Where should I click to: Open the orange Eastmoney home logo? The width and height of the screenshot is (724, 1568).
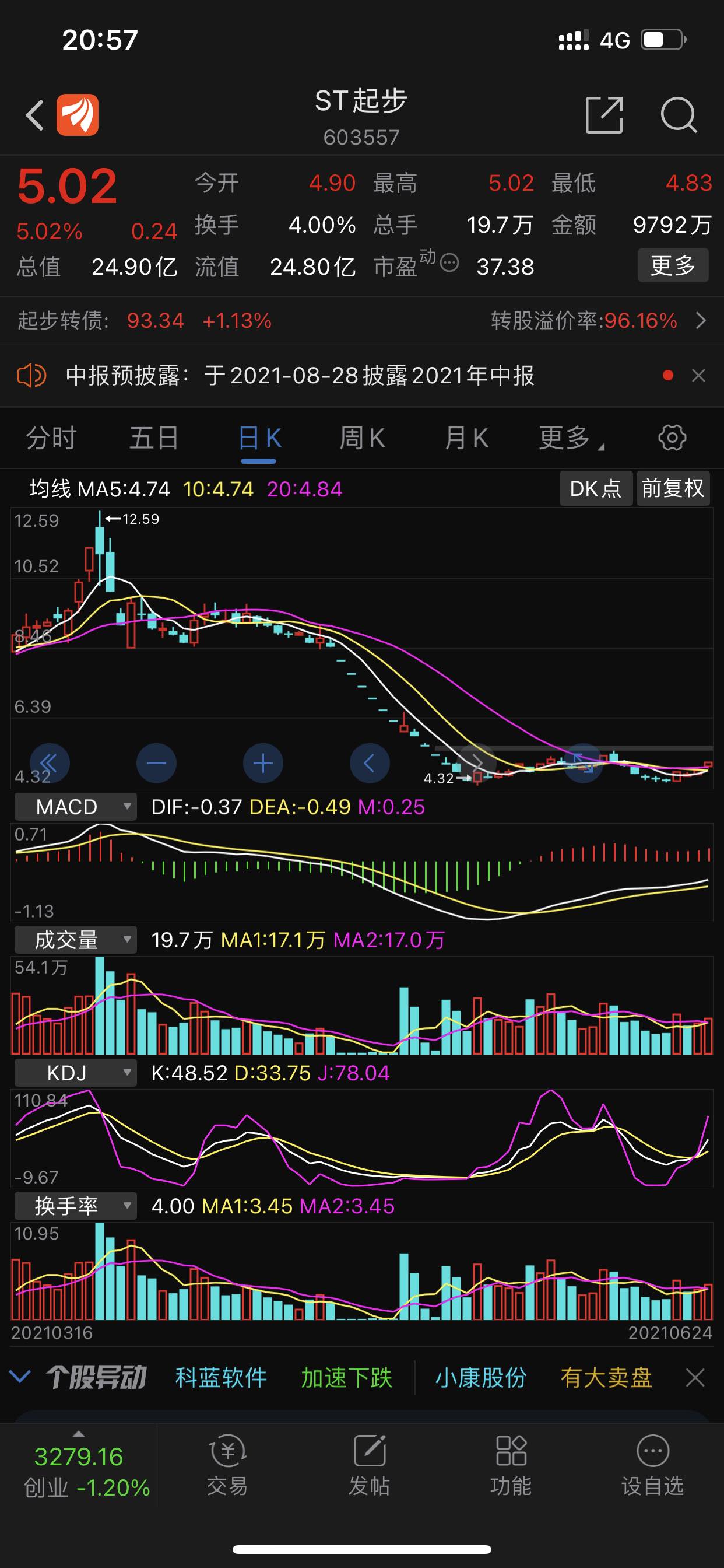tap(78, 115)
